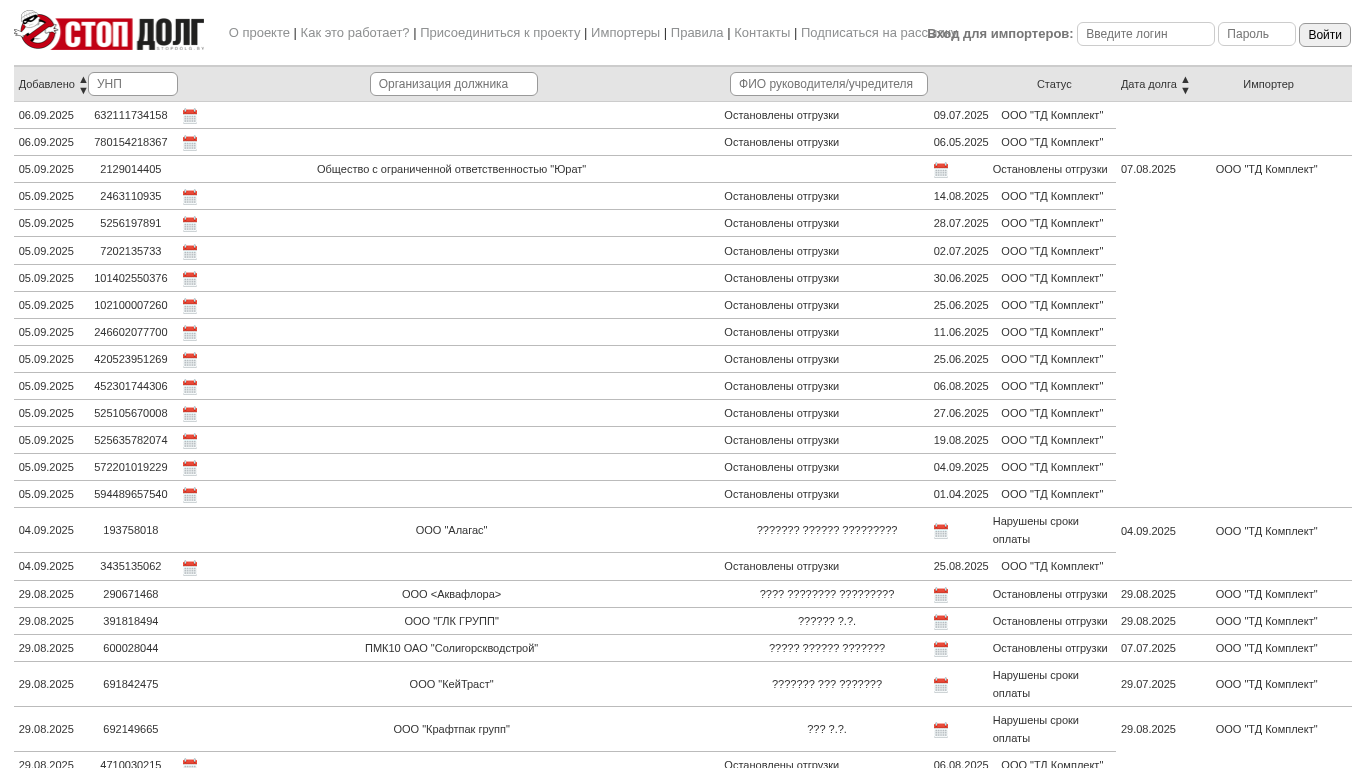Open calendar icon for UNP 246602077700
This screenshot has width=1366, height=768.
190,333
